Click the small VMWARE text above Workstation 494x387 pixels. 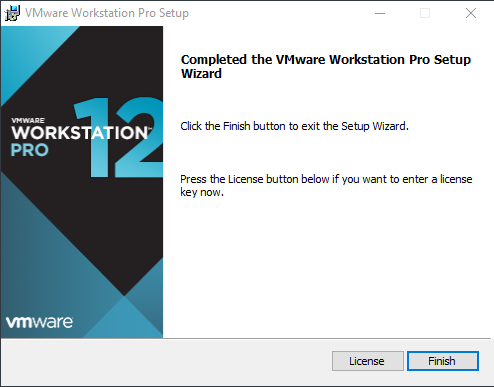point(28,120)
